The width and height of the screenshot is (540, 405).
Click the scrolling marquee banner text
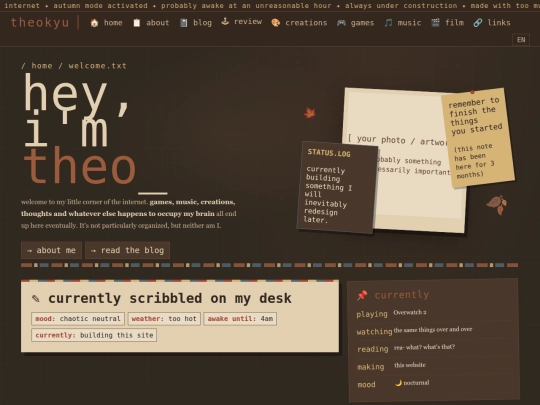click(270, 6)
